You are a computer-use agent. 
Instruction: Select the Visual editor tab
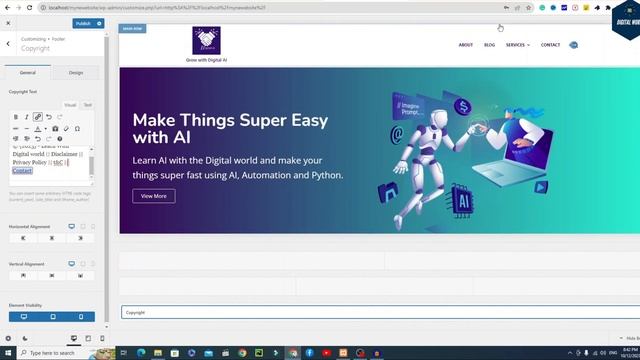pos(70,105)
